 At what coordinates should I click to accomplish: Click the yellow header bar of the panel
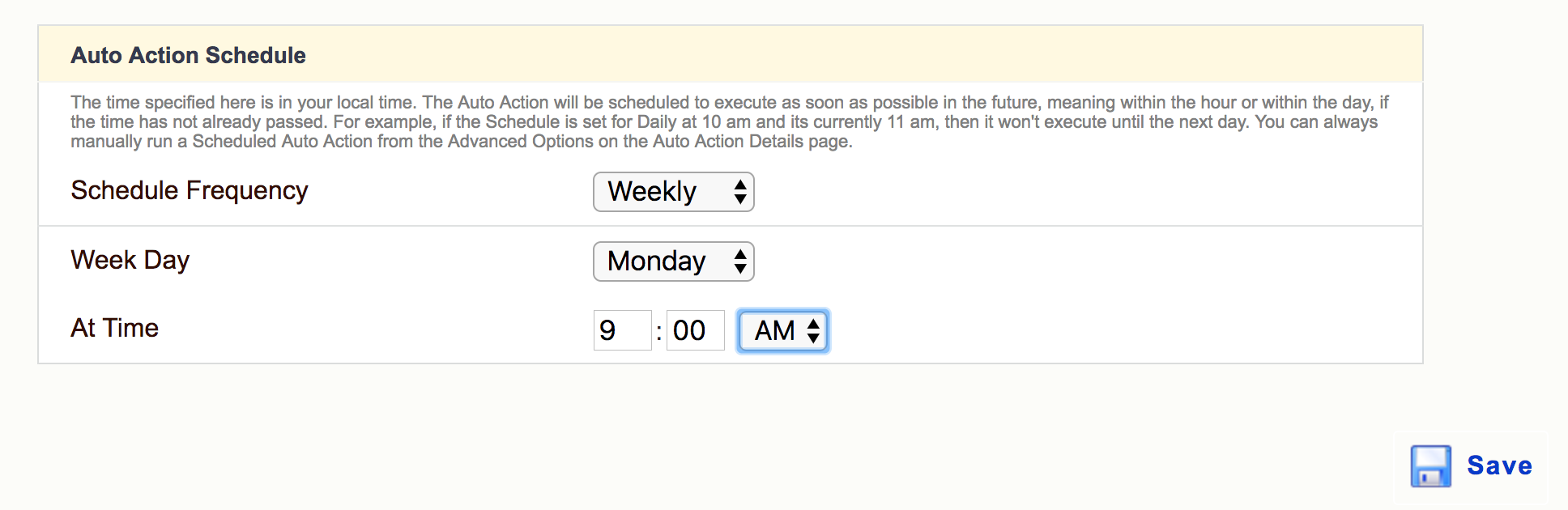731,54
